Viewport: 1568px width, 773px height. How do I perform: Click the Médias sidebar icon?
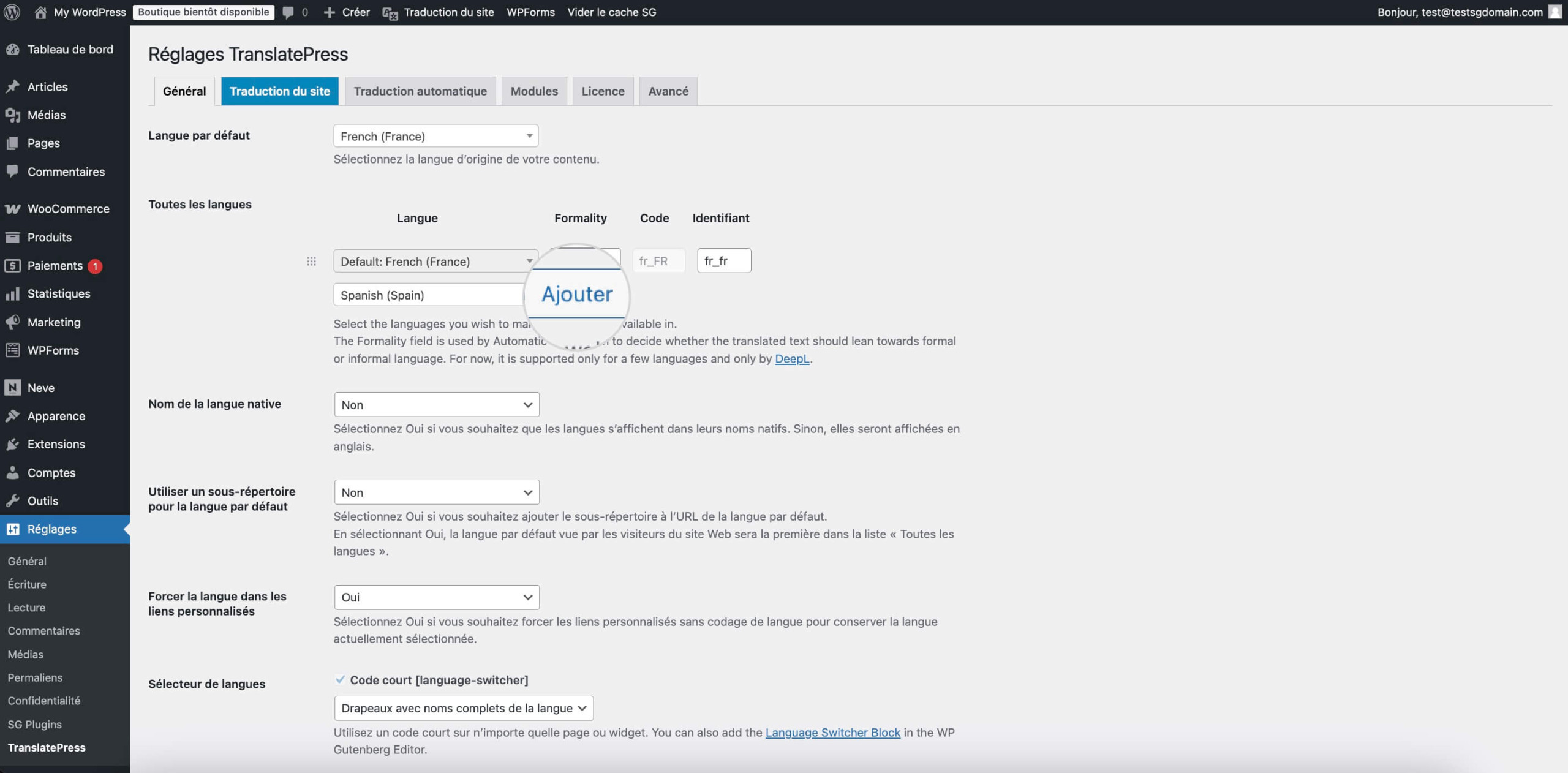coord(13,115)
